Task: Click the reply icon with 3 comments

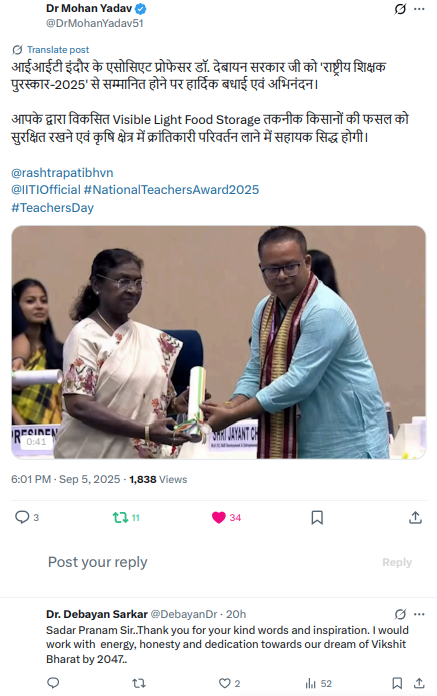Action: [x=27, y=517]
